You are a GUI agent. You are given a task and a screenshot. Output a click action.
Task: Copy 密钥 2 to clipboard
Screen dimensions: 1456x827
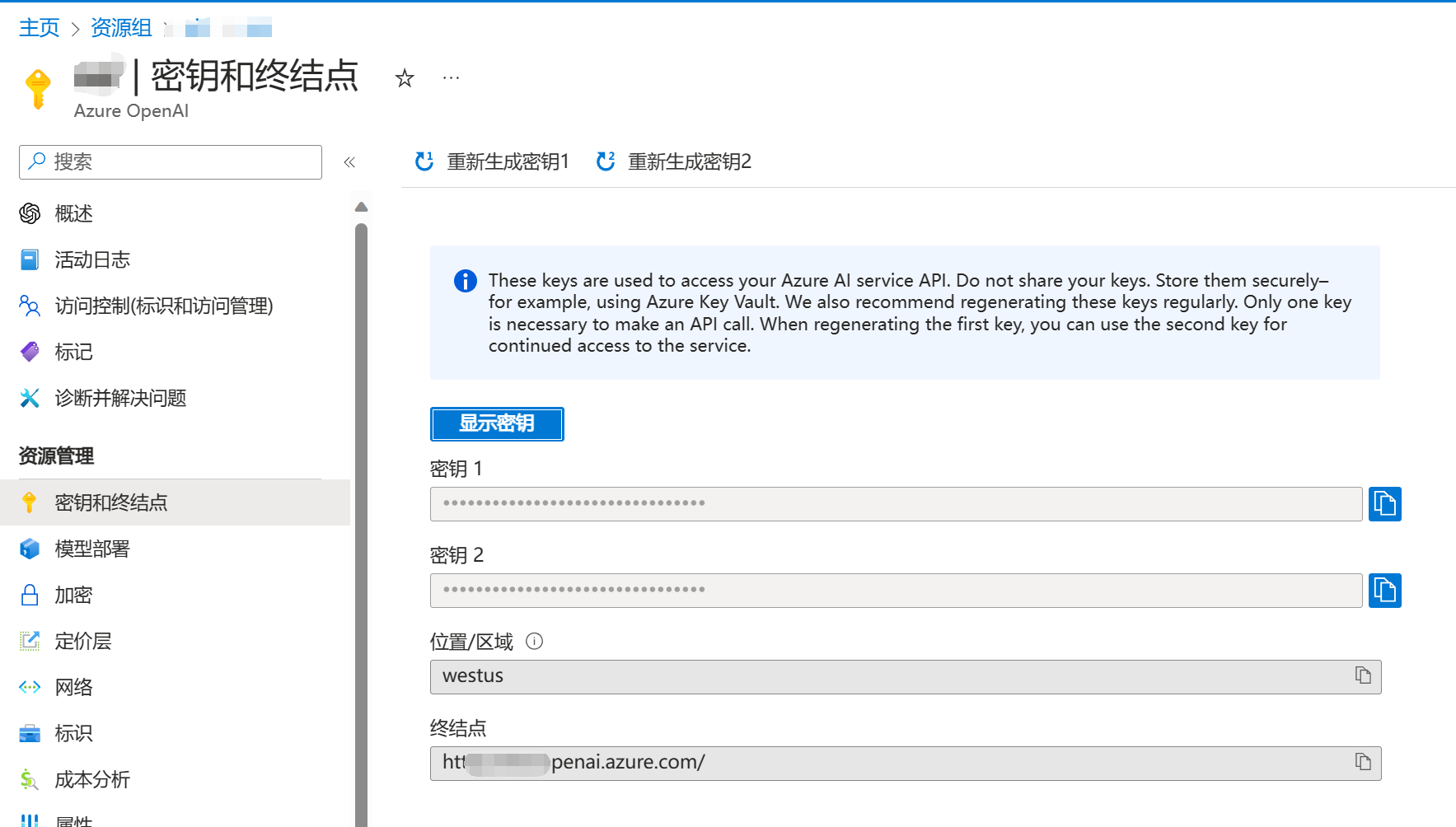(1384, 591)
